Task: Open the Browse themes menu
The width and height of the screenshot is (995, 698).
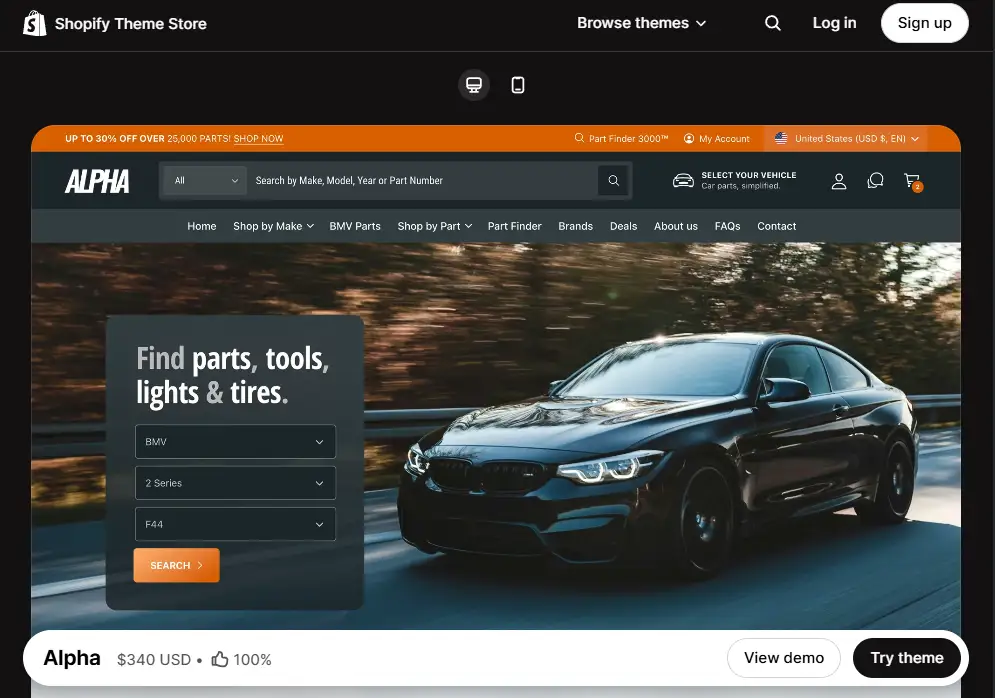Action: click(641, 22)
